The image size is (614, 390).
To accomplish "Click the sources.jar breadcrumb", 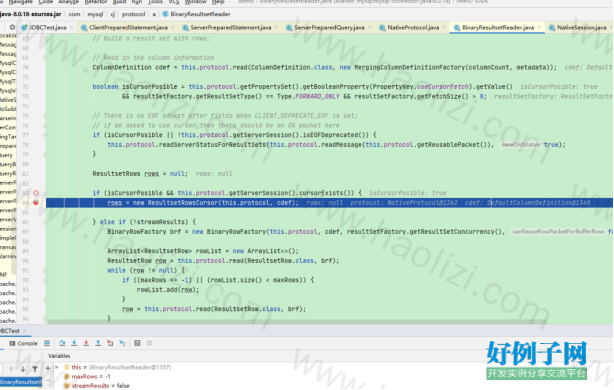I will pyautogui.click(x=31, y=14).
